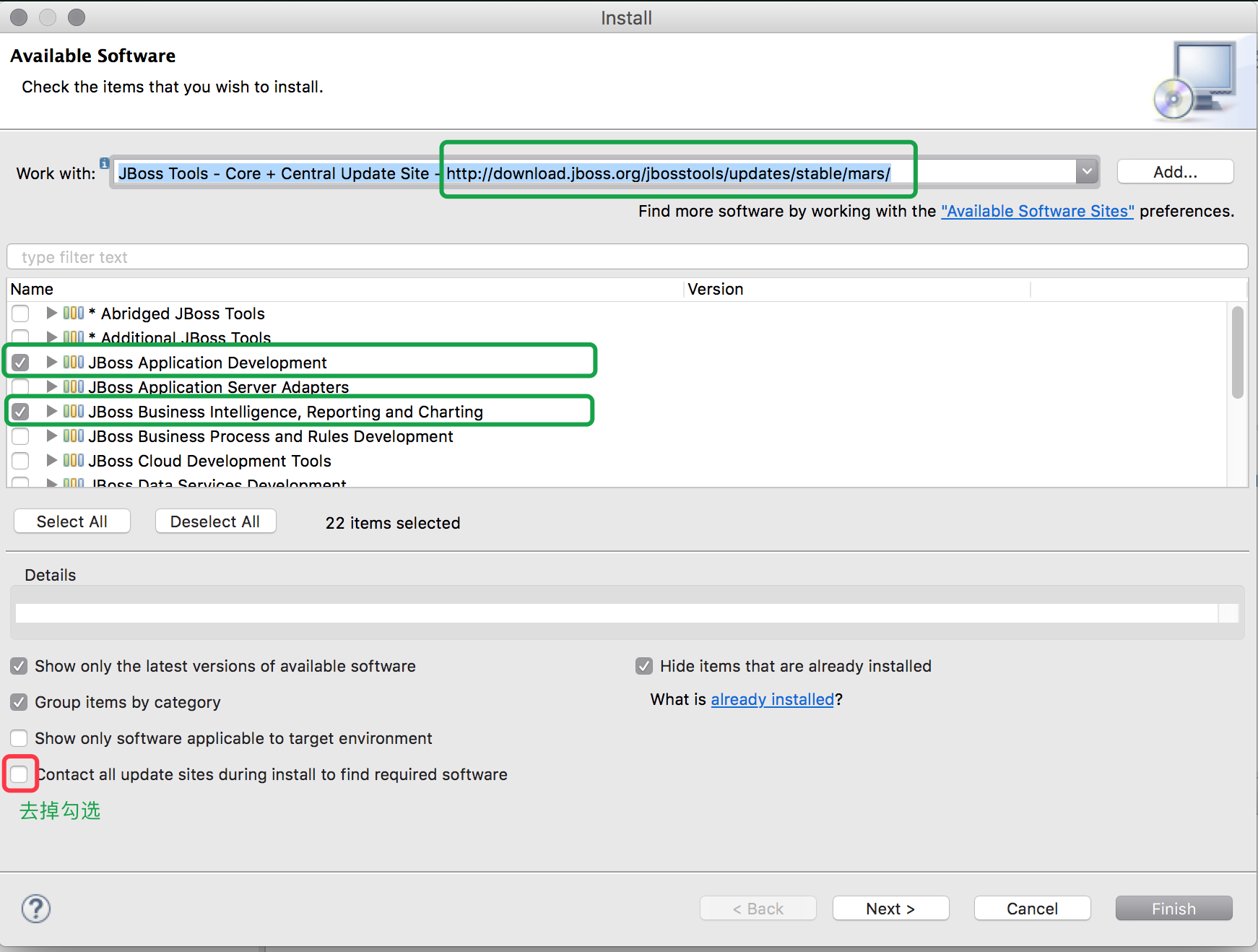
Task: Click the Finish button
Action: tap(1174, 909)
